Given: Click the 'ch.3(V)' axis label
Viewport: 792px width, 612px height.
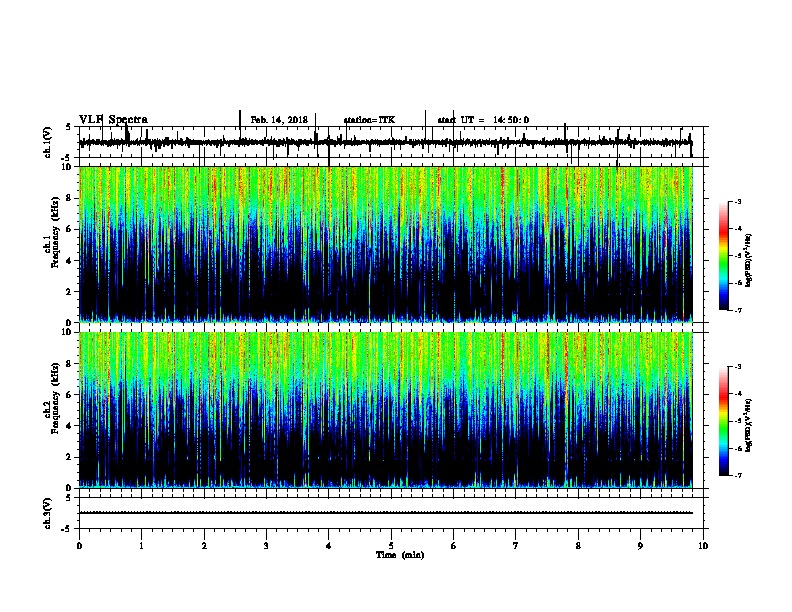Looking at the screenshot, I should (47, 513).
